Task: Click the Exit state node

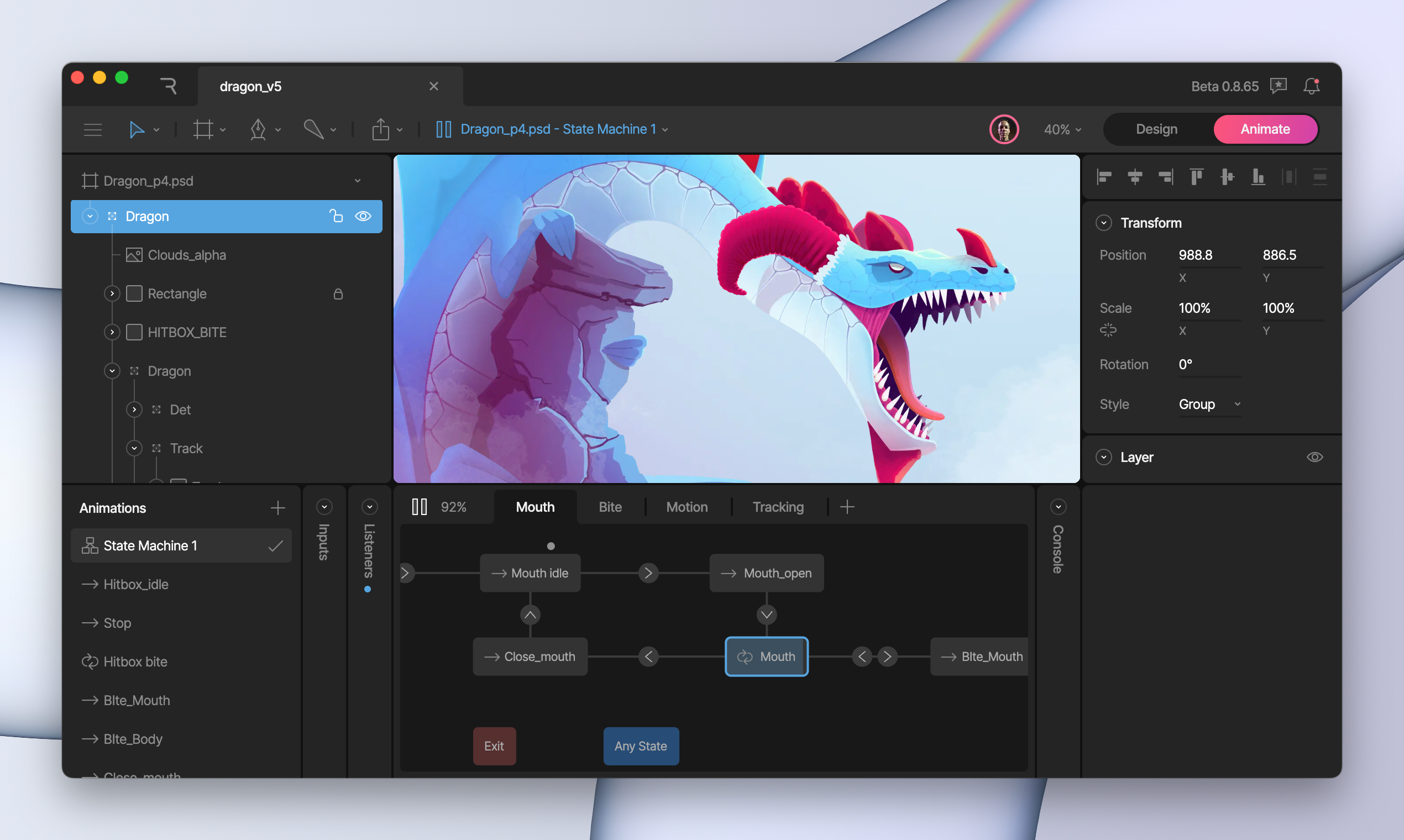Action: click(x=494, y=746)
